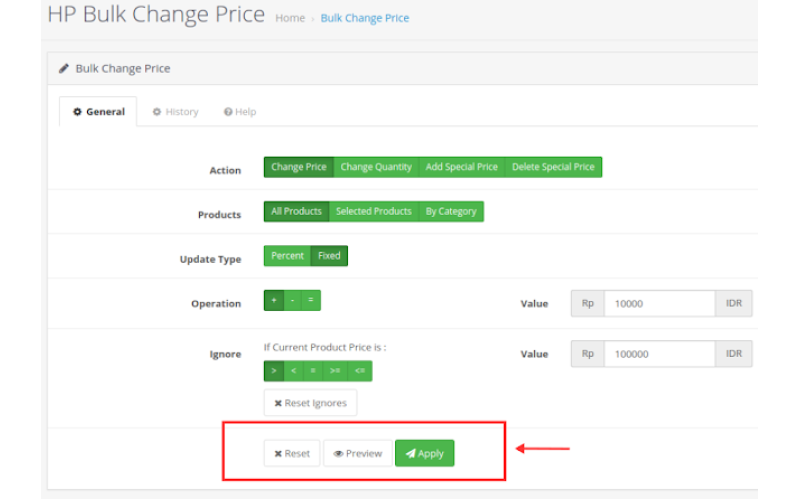The image size is (800, 500).
Task: Click the question mark icon on Help tab
Action: [x=228, y=112]
